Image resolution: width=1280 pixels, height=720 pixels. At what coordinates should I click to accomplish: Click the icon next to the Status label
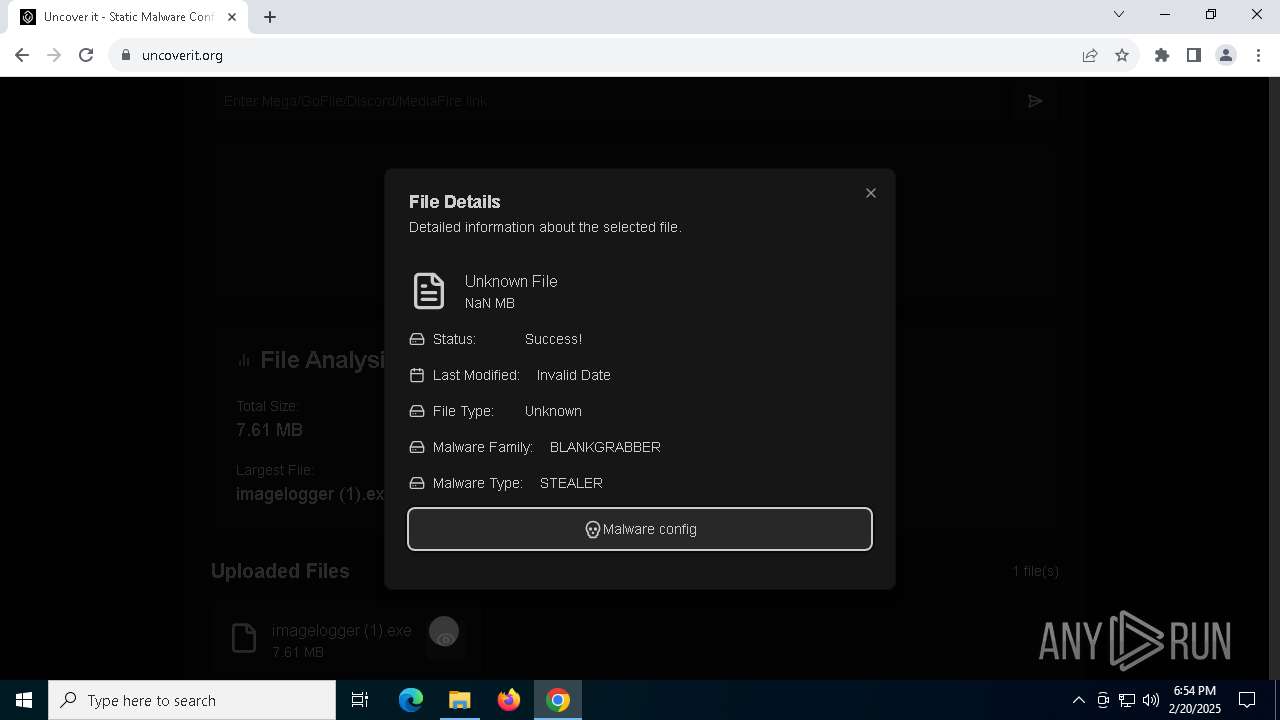pyautogui.click(x=417, y=339)
